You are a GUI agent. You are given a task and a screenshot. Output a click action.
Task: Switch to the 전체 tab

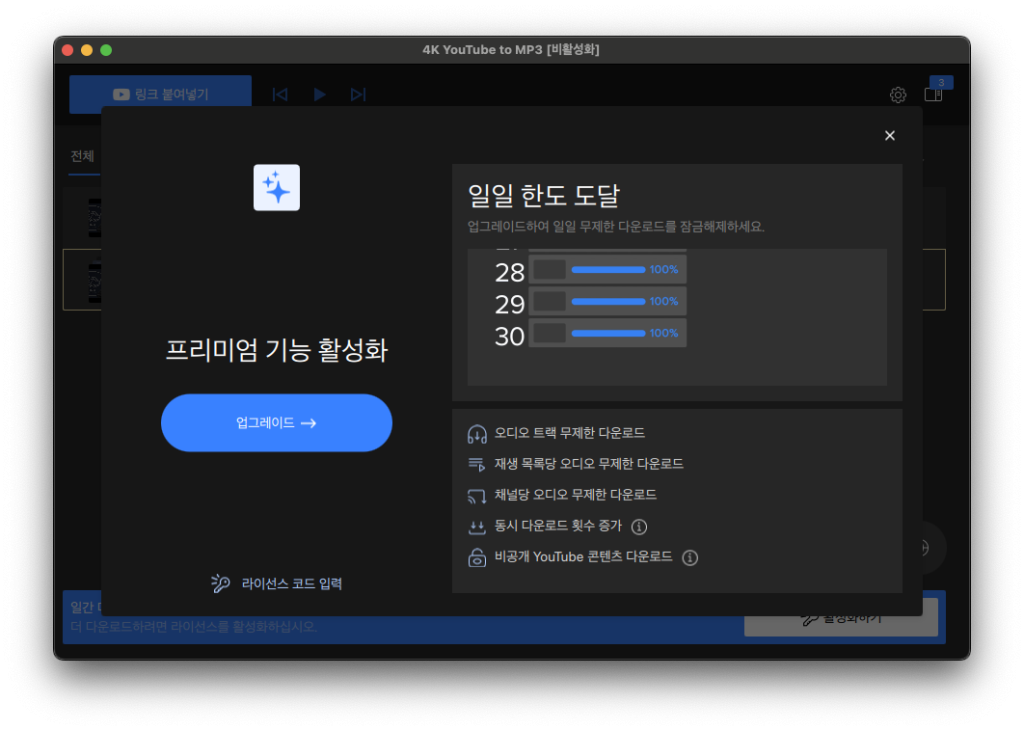pyautogui.click(x=82, y=156)
